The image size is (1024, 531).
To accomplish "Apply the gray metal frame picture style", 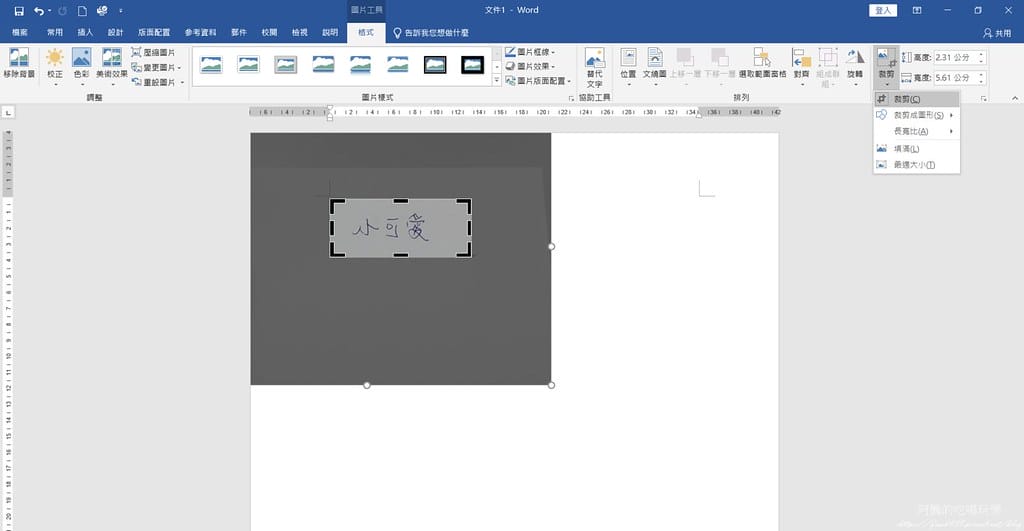I will coord(285,65).
